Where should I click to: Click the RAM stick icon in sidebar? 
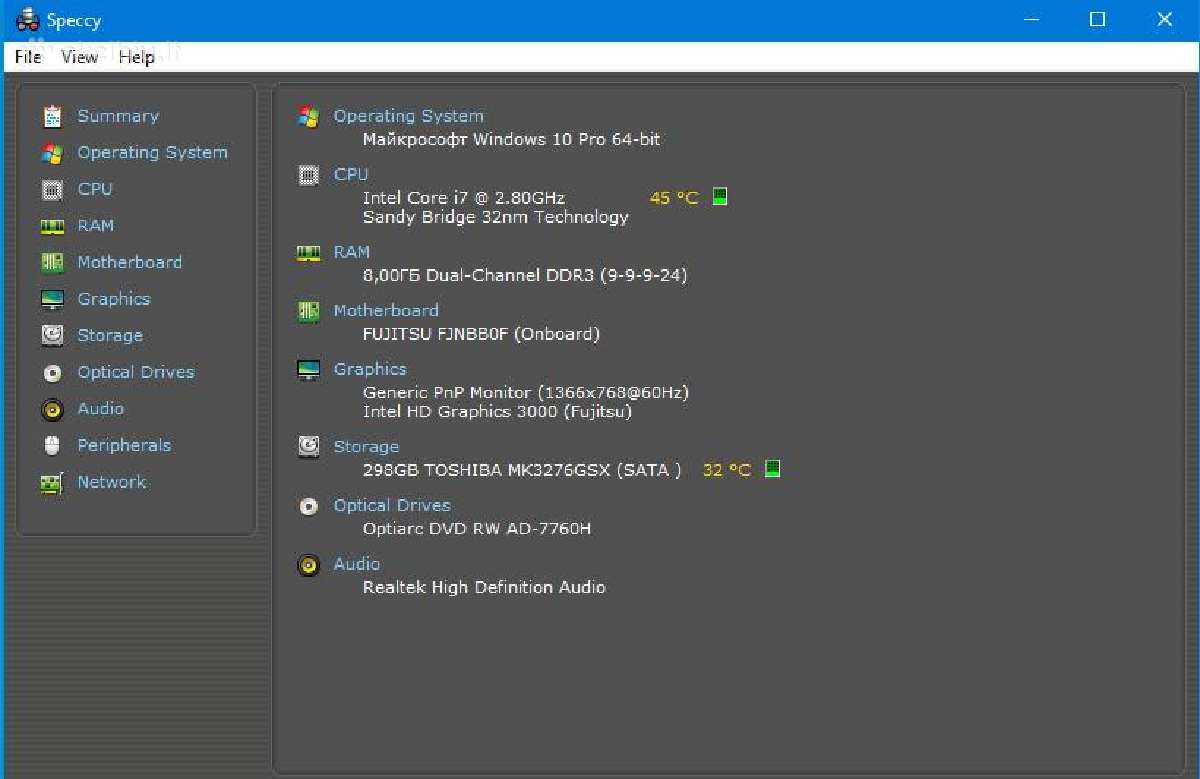tap(53, 226)
